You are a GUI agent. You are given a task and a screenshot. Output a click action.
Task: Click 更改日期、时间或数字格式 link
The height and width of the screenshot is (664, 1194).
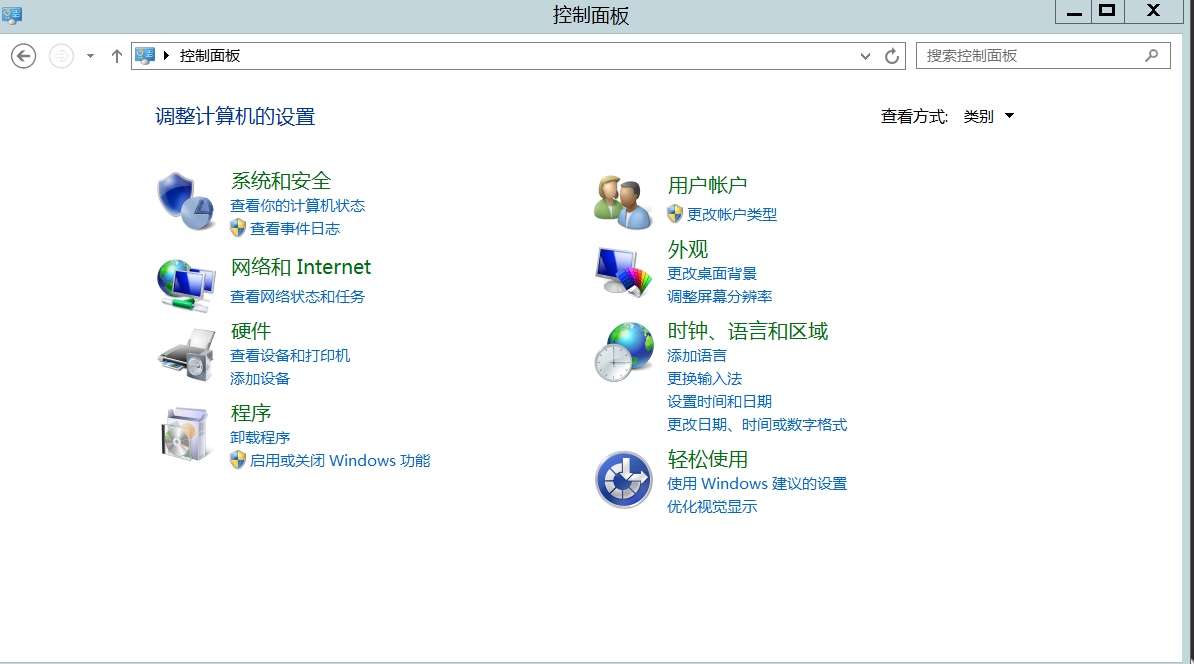click(x=757, y=425)
